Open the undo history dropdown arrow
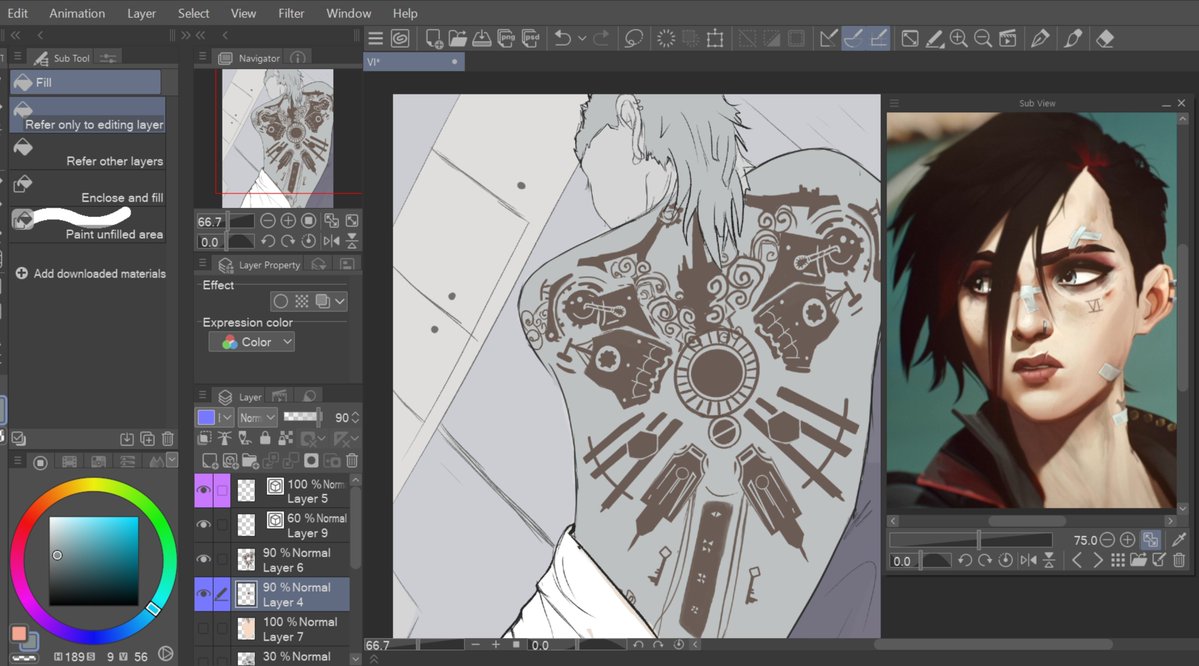Screen dimensions: 1199x666 pos(582,38)
